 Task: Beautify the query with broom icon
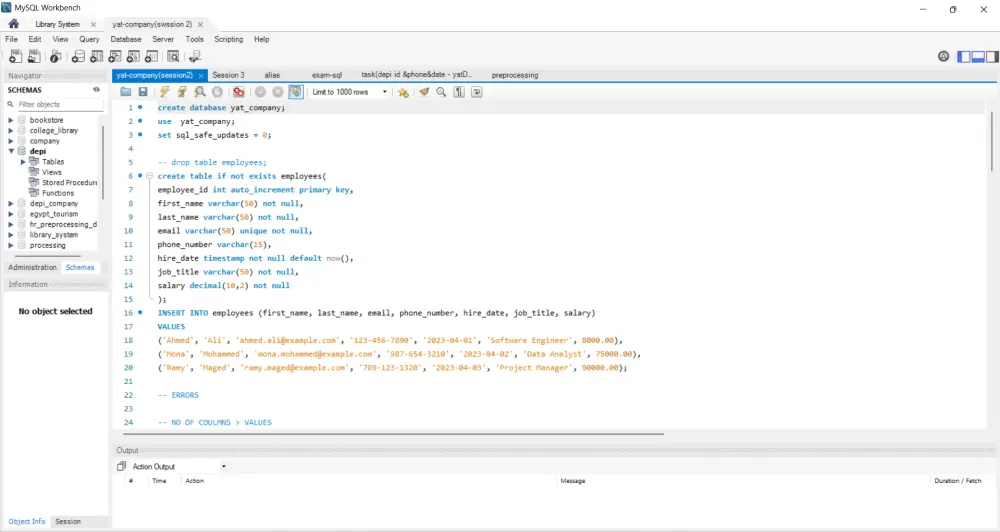[424, 92]
